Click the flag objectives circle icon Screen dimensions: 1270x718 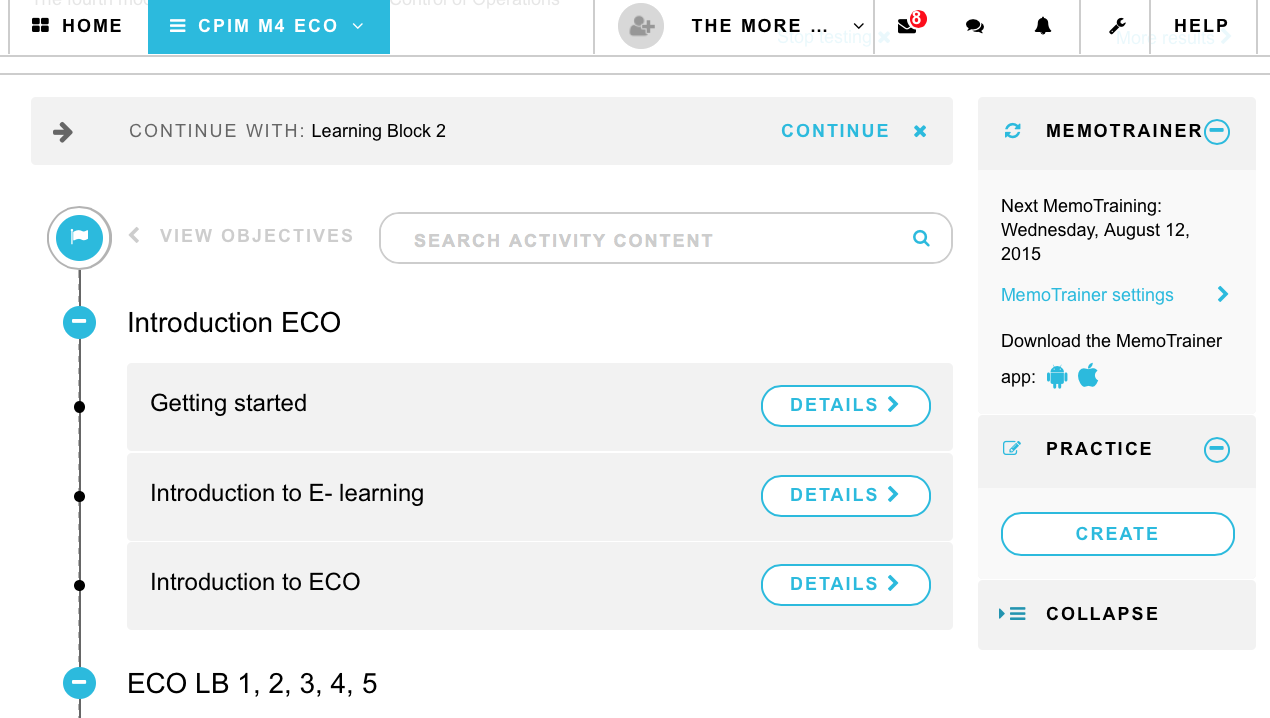pyautogui.click(x=79, y=237)
